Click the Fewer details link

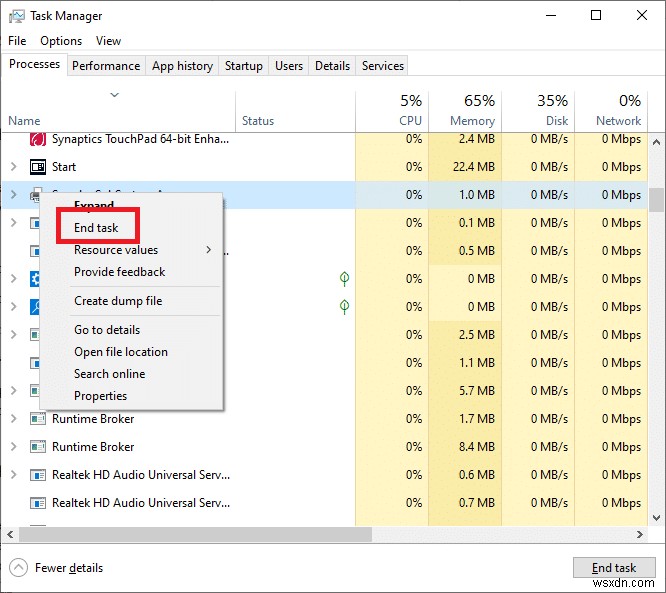(x=68, y=568)
